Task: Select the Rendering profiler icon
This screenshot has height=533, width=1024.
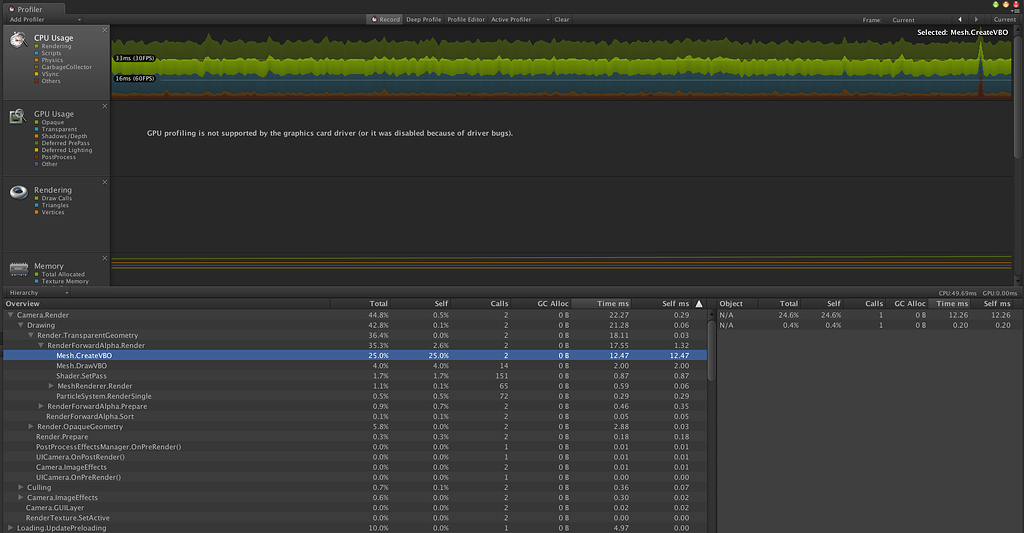Action: pos(18,192)
